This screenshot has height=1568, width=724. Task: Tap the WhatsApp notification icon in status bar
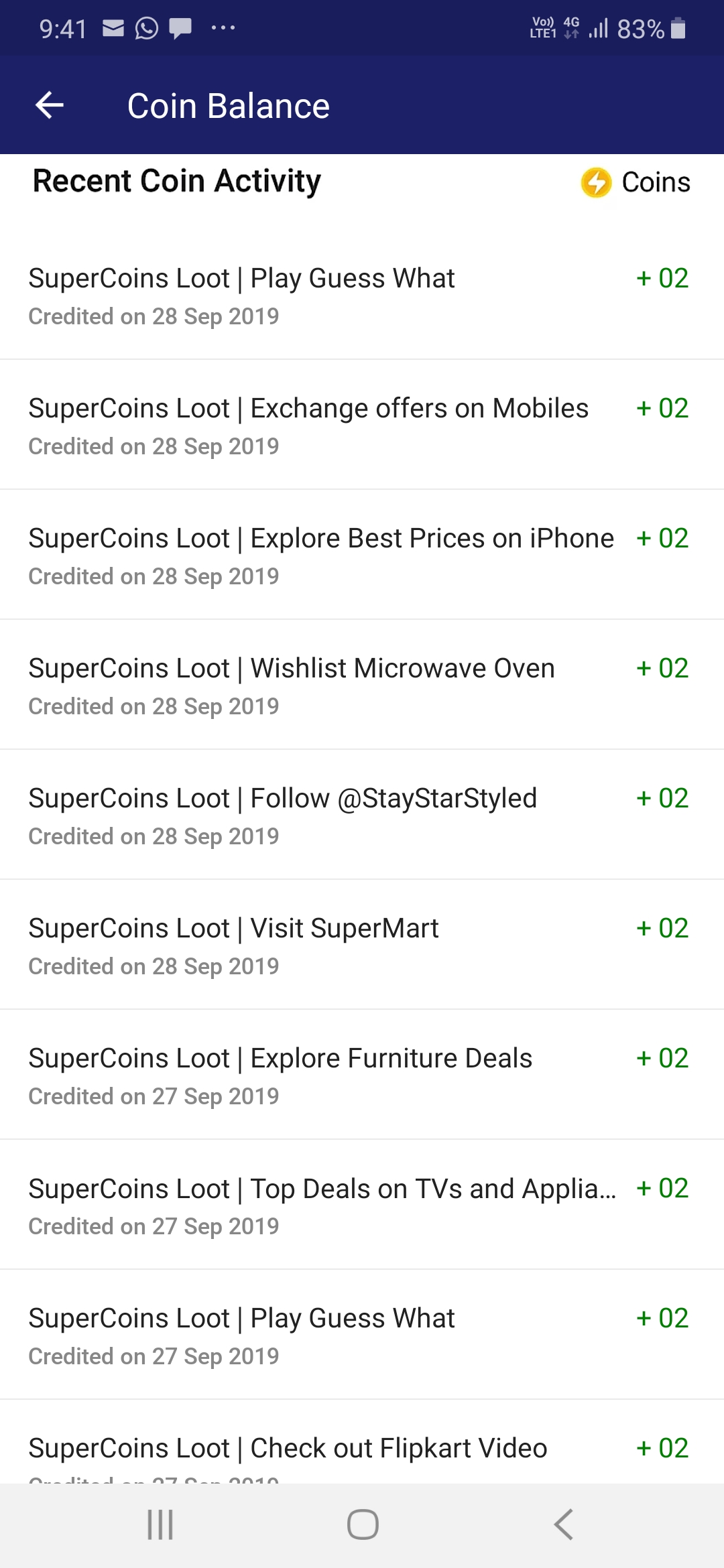coord(147,28)
